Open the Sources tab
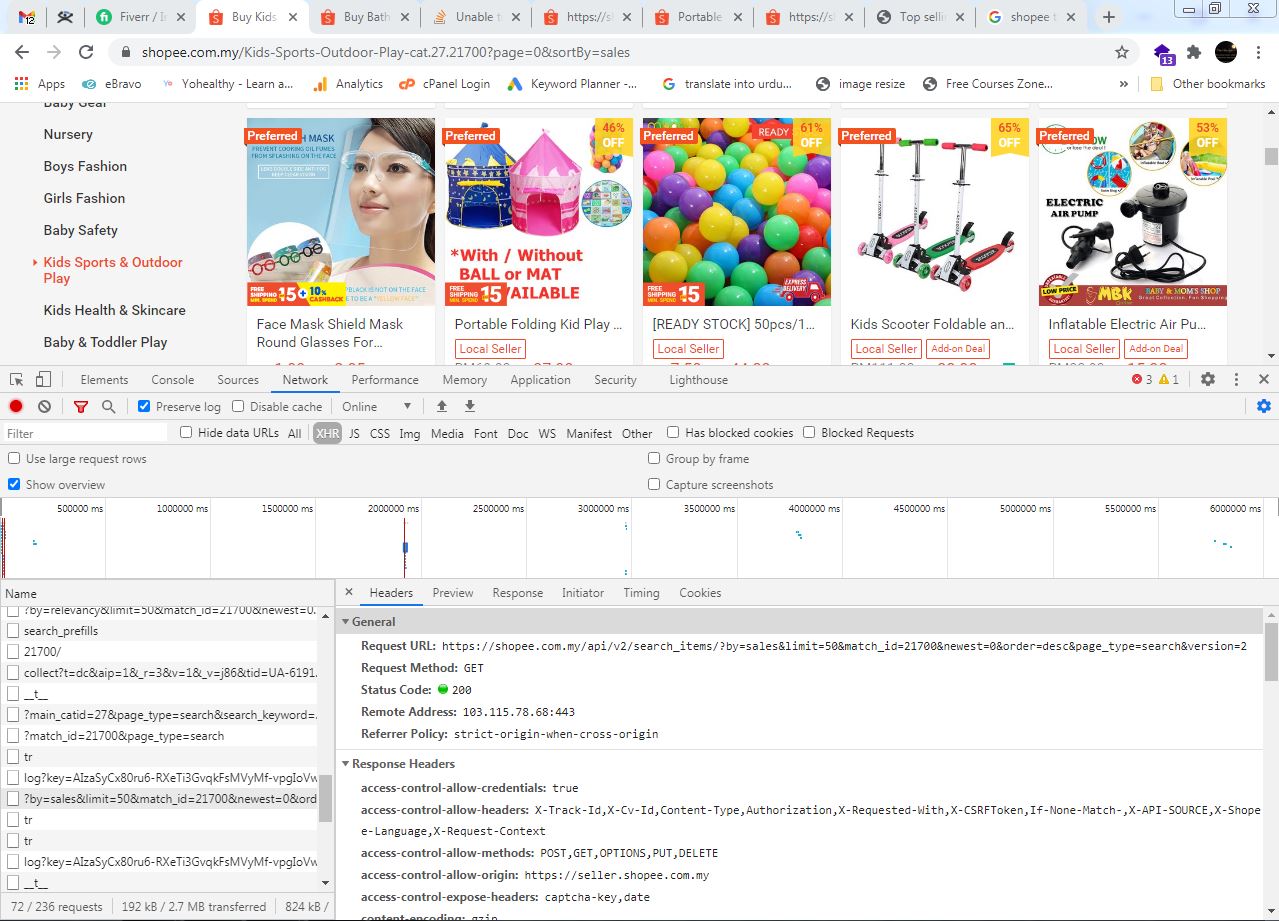 (x=238, y=379)
